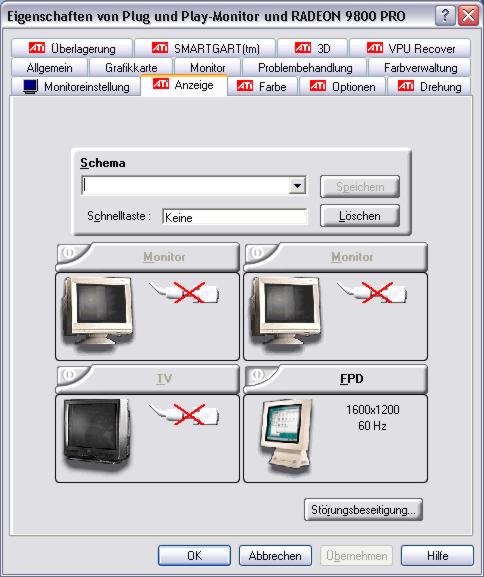Select the second CRT Monitor image
Viewport: 484px width, 577px height.
pos(285,312)
